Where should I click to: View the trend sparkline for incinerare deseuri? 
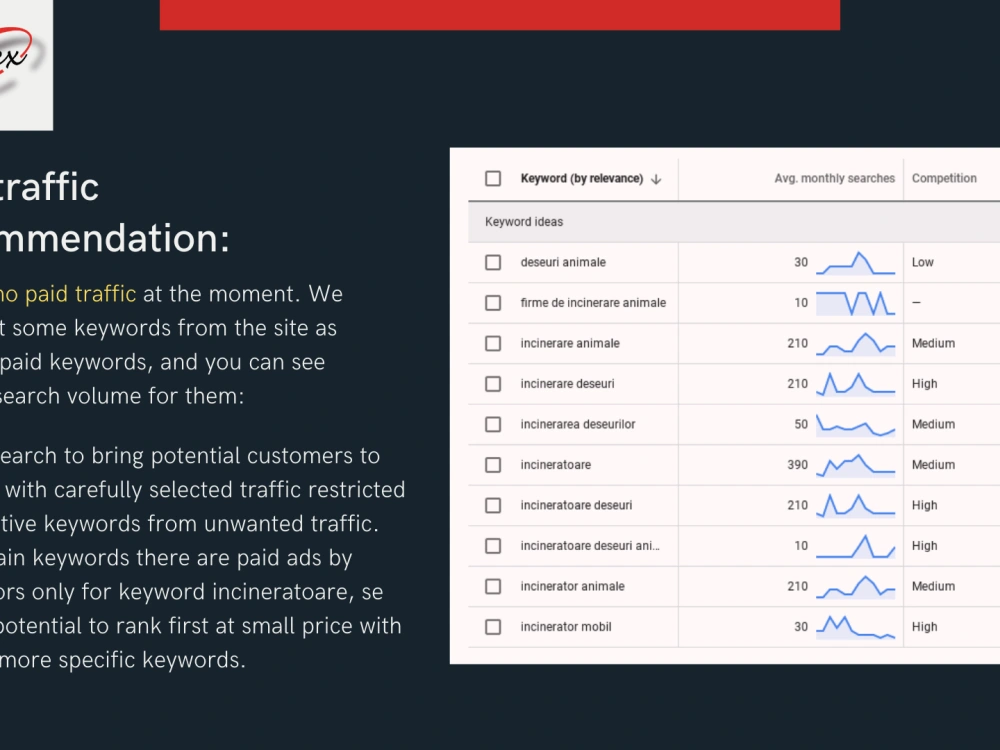[855, 384]
